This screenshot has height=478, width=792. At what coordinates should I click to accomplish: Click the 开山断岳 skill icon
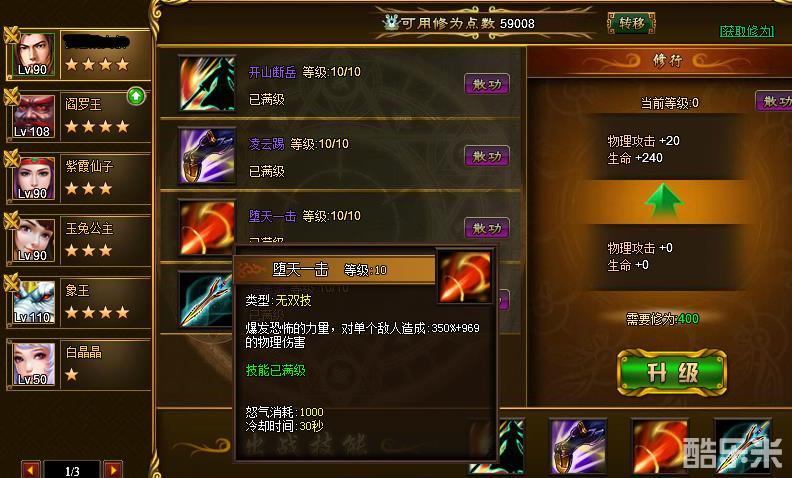click(208, 83)
